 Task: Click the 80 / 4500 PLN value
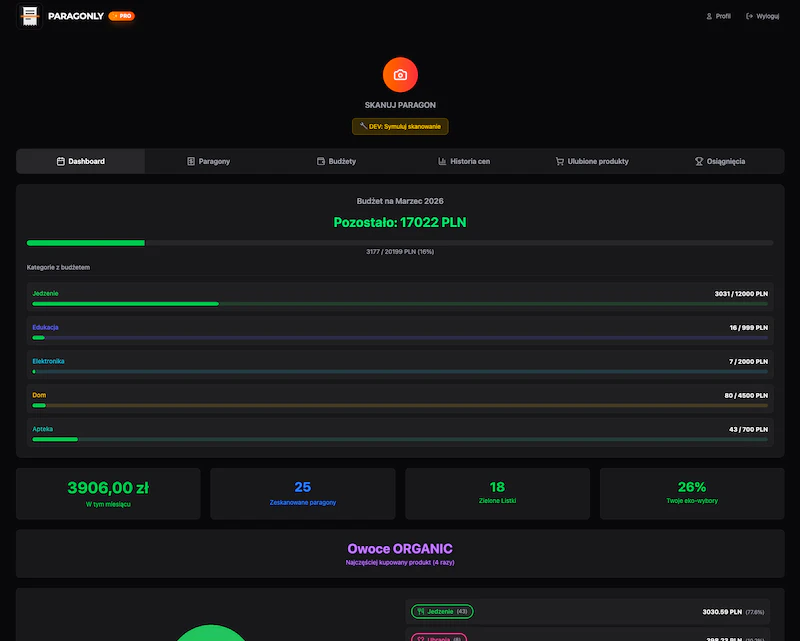coord(746,396)
